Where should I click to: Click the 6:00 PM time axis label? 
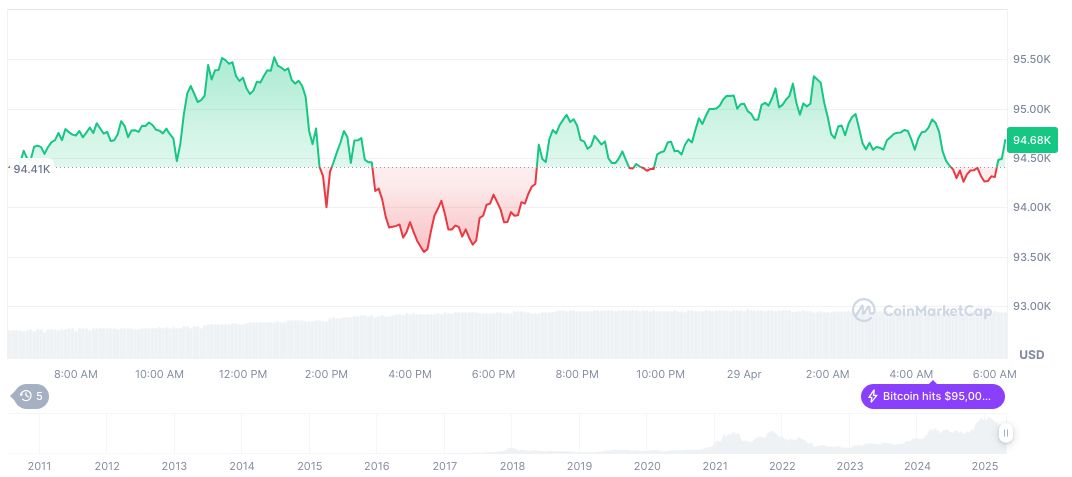pos(493,374)
